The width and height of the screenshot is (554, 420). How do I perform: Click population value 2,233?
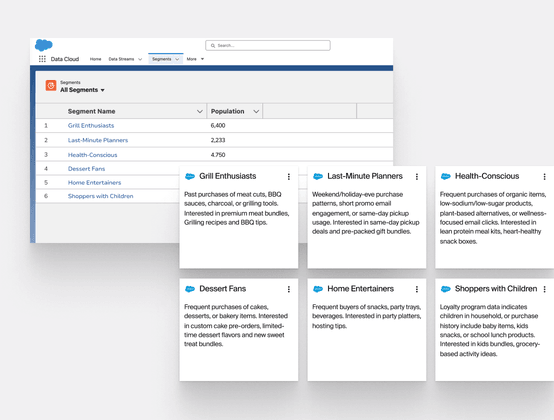tap(218, 140)
